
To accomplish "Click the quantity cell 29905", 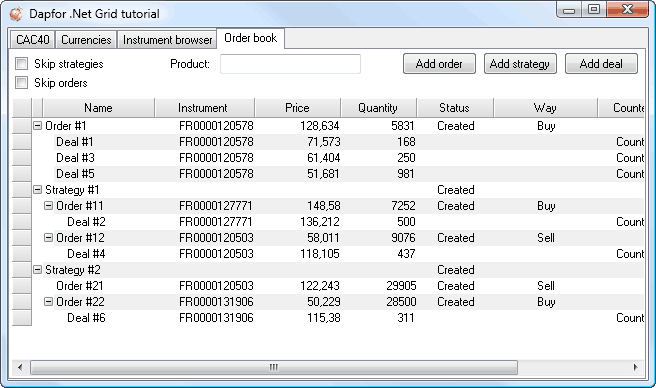I will 401,286.
